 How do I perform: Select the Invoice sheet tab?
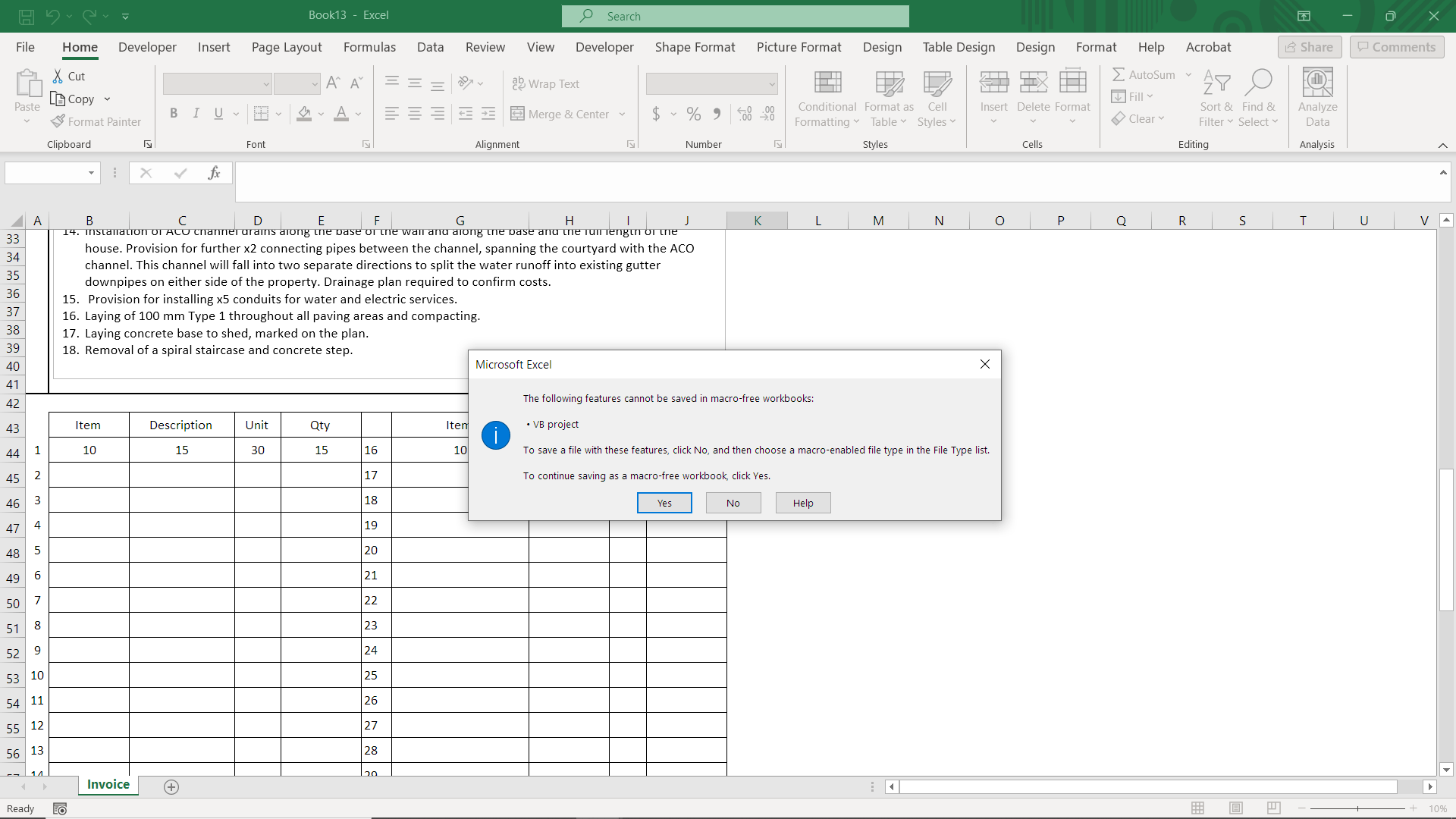pos(108,785)
